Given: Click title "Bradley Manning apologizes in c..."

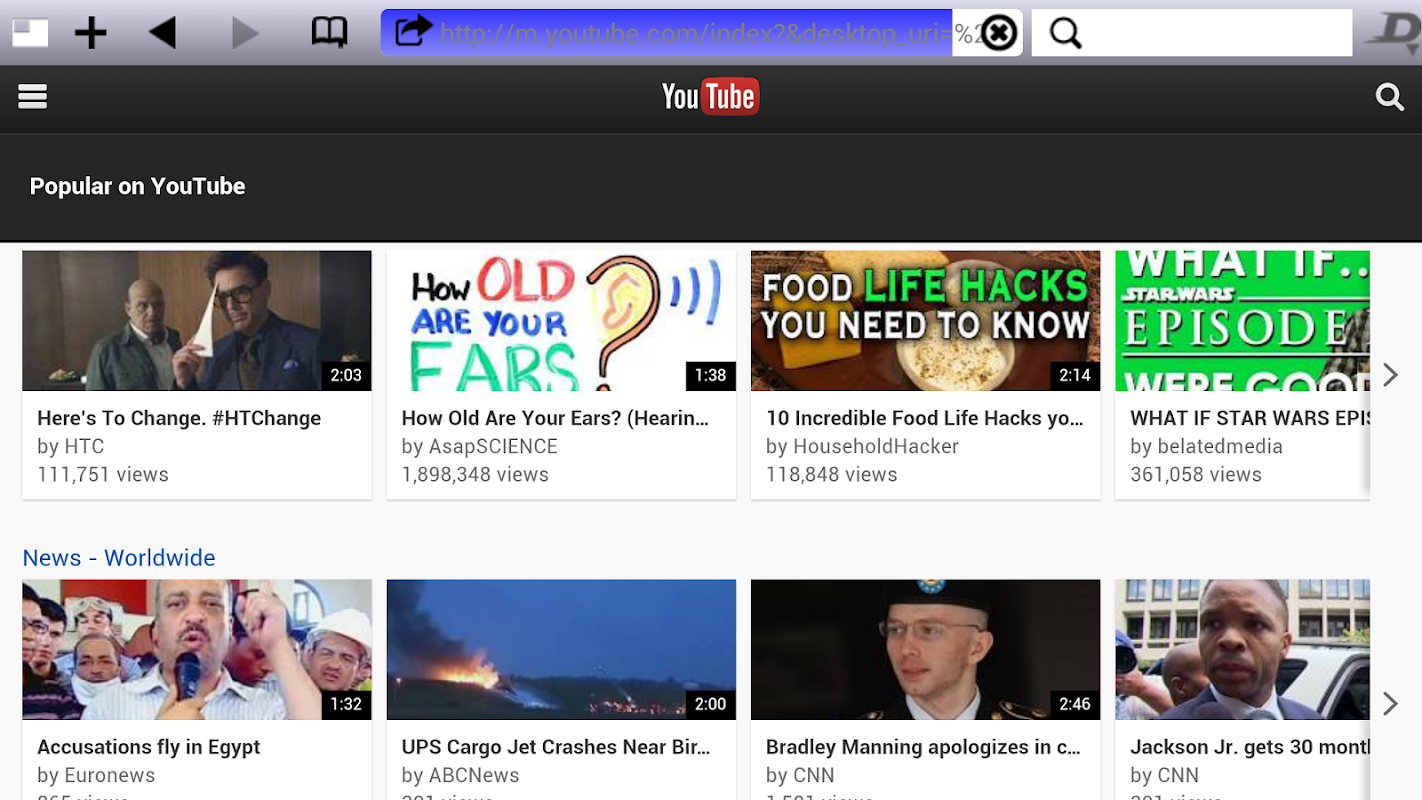Looking at the screenshot, I should pyautogui.click(x=923, y=747).
